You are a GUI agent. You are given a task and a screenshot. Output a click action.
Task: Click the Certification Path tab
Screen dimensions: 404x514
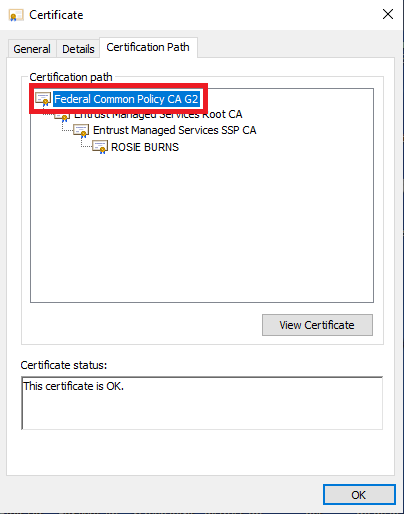(148, 47)
